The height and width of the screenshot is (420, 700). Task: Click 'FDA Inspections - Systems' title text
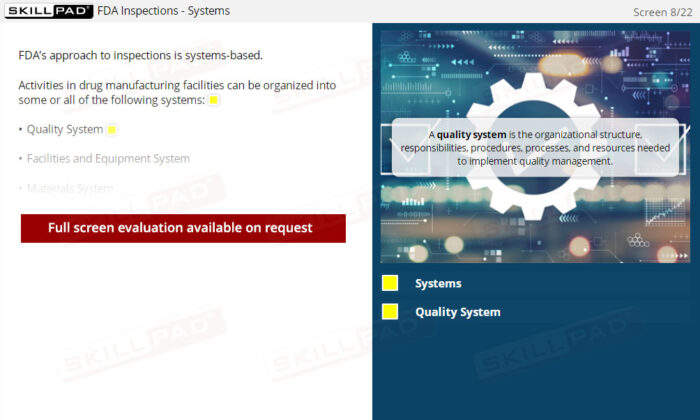(163, 11)
